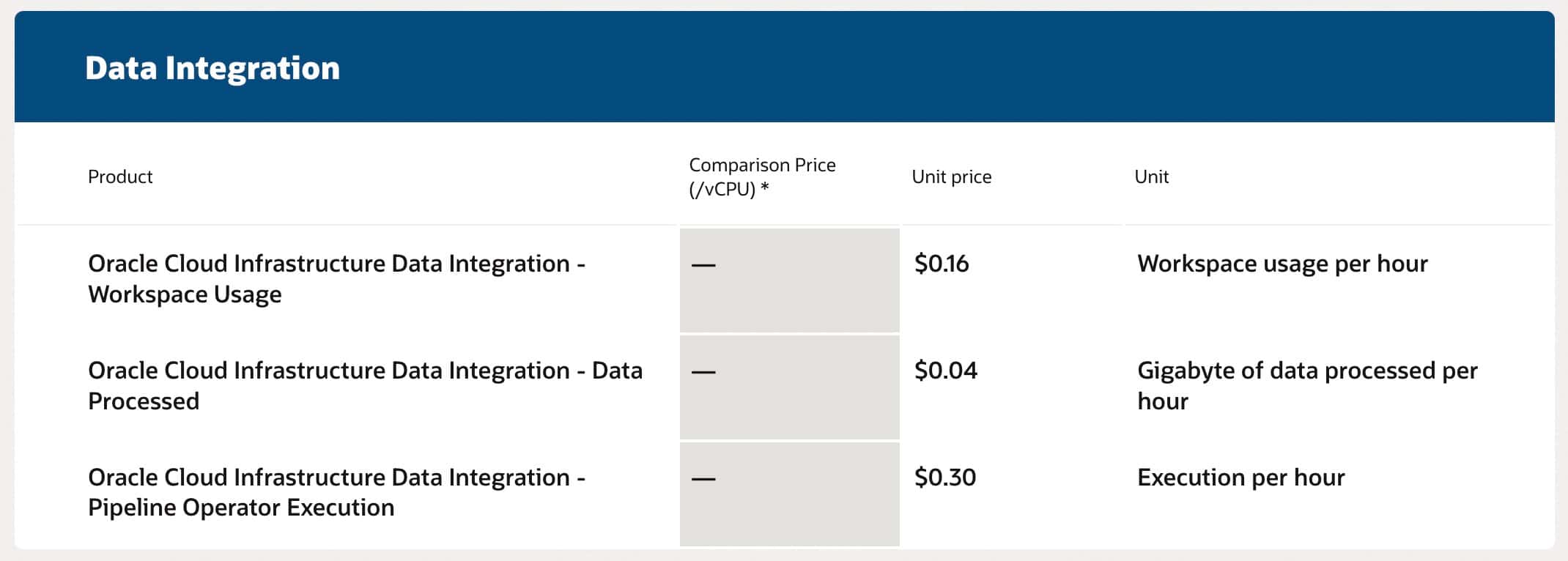
Task: Click the Data Integration section heading
Action: click(x=212, y=68)
